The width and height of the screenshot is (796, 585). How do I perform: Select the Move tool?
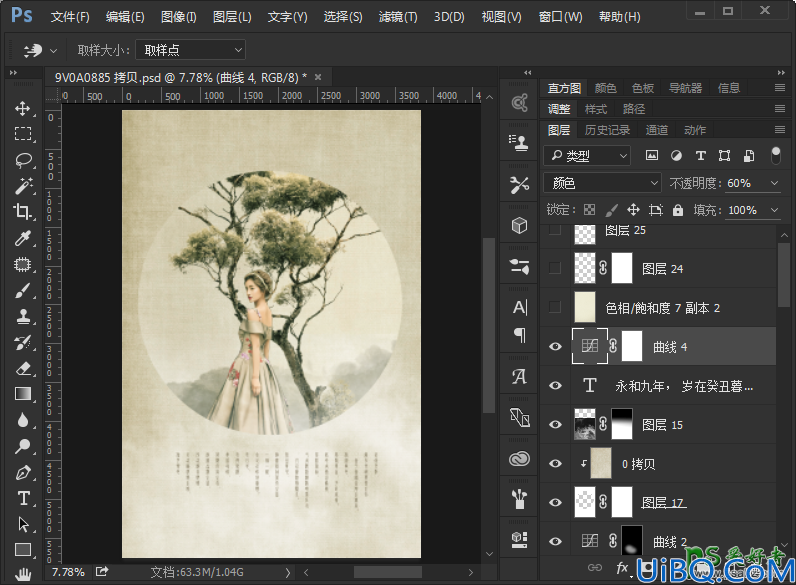(x=22, y=108)
